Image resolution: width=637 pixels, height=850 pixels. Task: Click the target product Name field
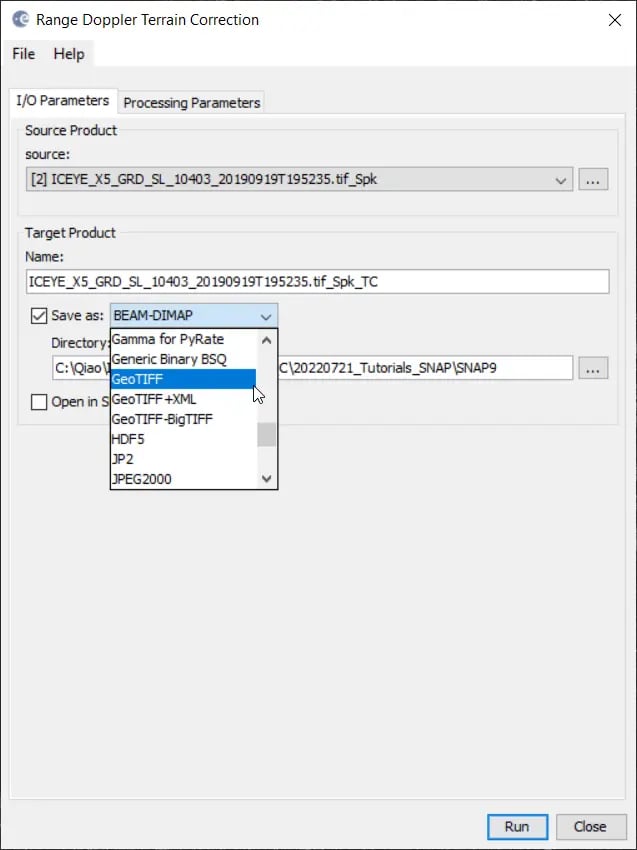coord(318,282)
